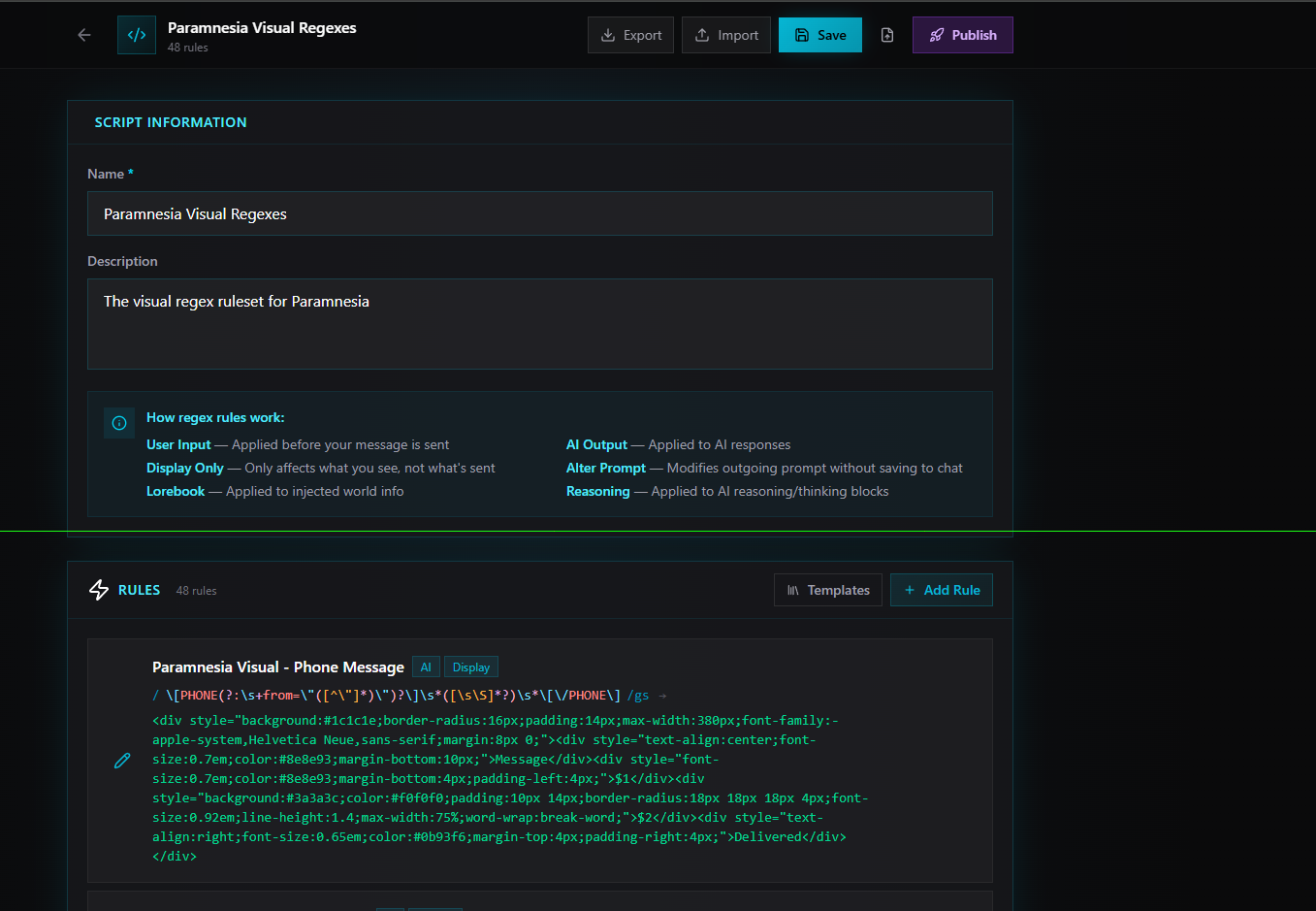Click the AI tag on Phone Message rule
The image size is (1316, 911).
[x=426, y=667]
